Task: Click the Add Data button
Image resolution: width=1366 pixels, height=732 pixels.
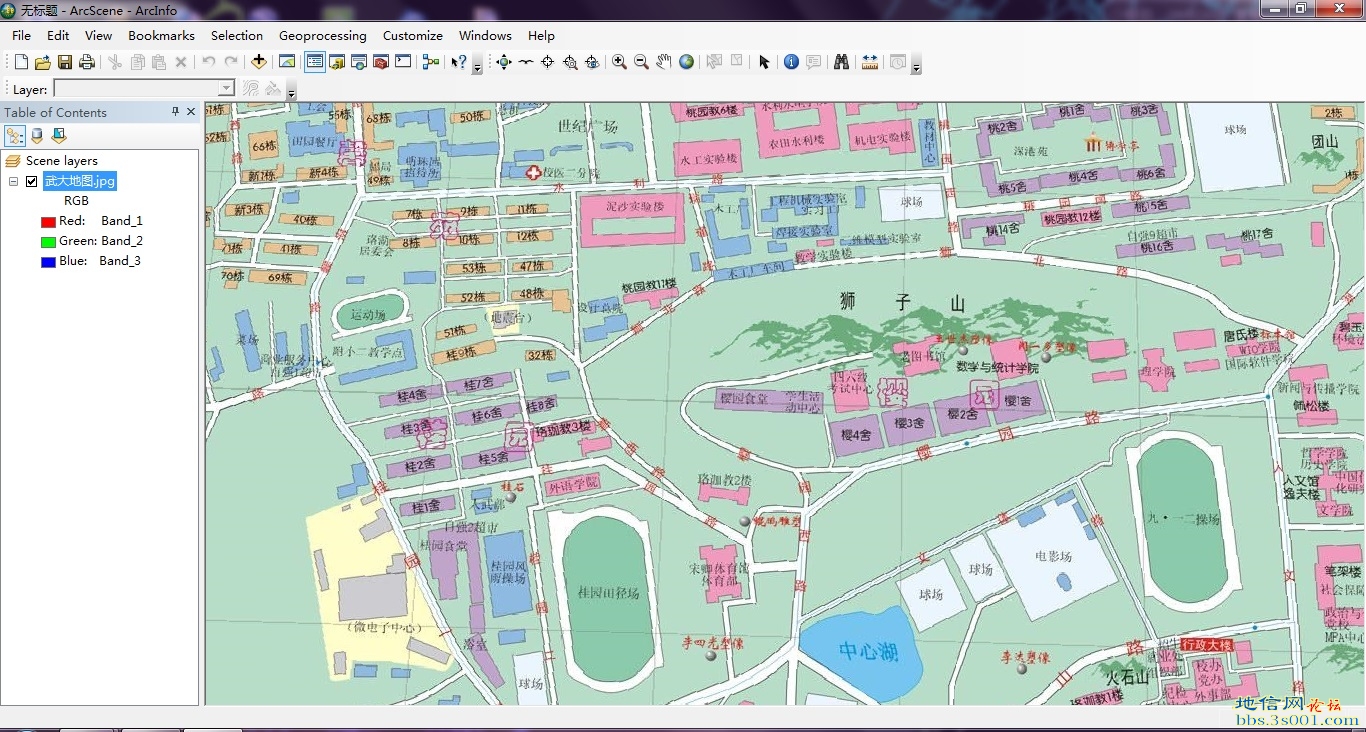Action: [x=259, y=62]
